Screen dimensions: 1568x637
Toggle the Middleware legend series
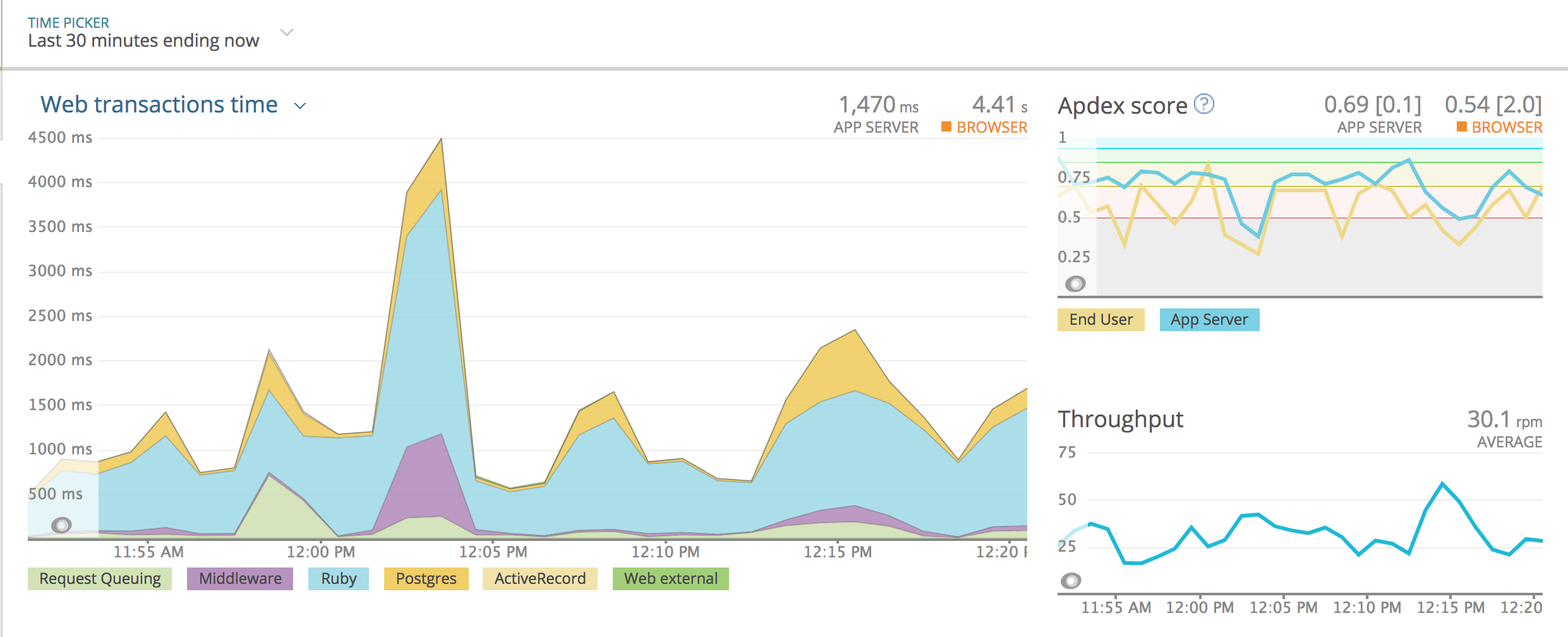tap(240, 579)
